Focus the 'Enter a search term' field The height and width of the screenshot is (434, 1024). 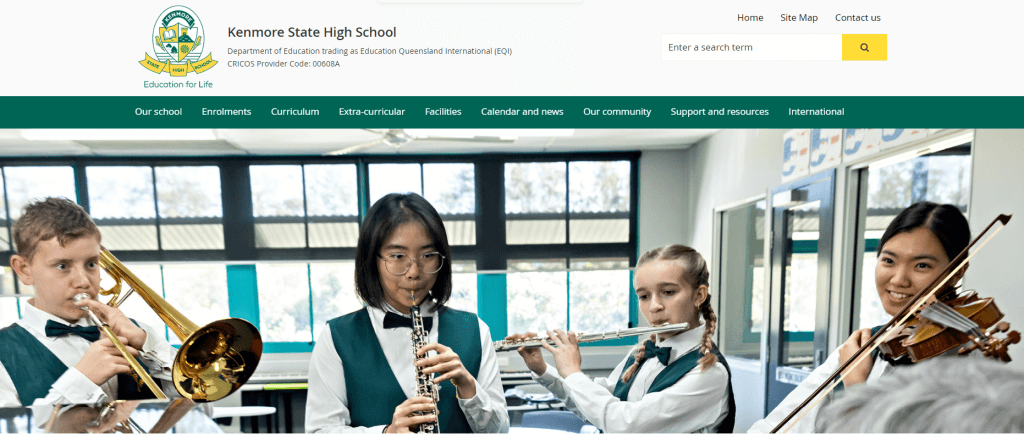coord(752,47)
